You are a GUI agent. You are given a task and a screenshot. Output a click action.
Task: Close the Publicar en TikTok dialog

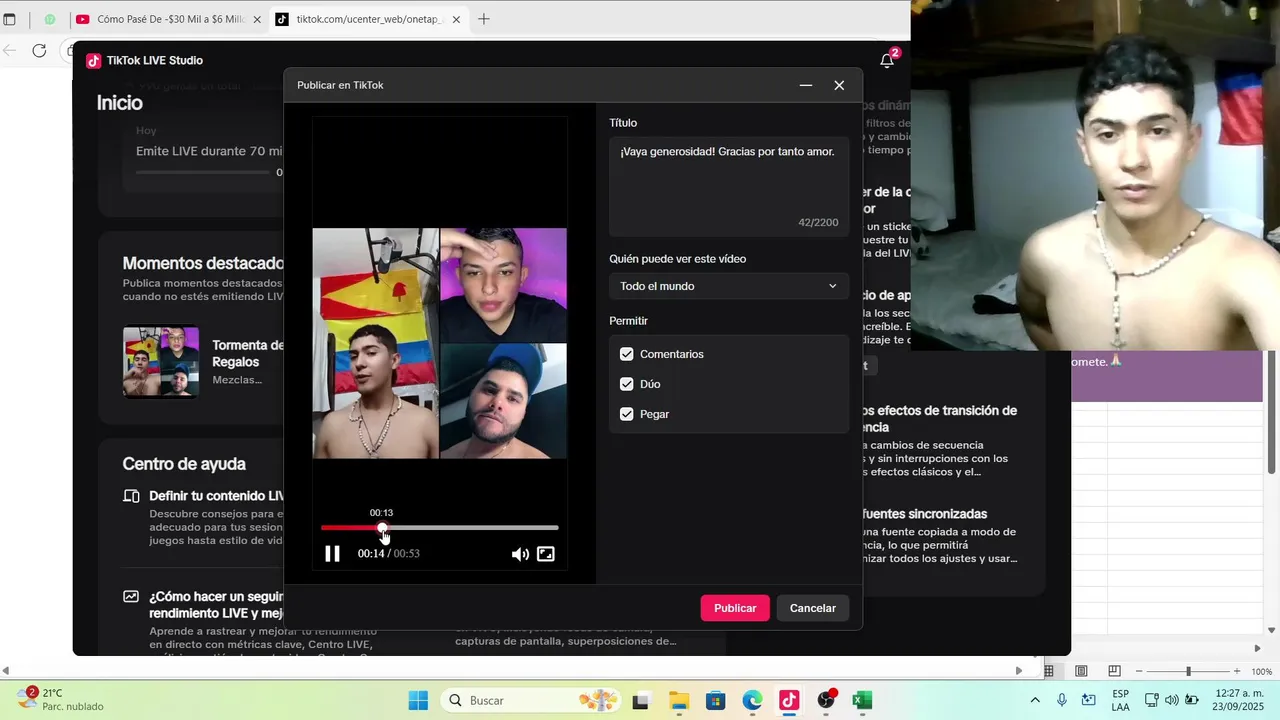pos(839,85)
